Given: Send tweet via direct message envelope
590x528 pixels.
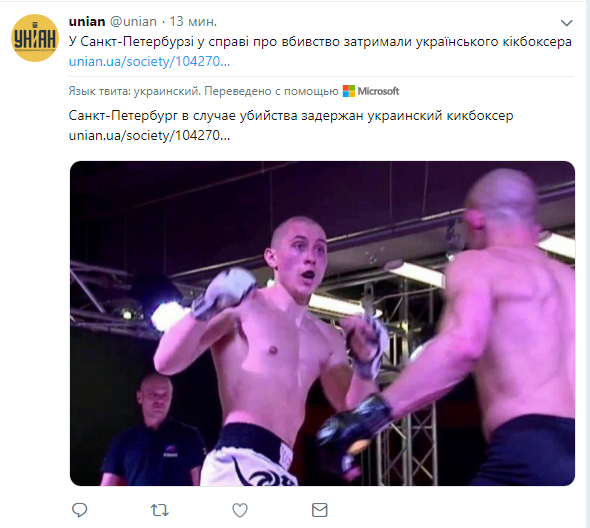Looking at the screenshot, I should [320, 510].
